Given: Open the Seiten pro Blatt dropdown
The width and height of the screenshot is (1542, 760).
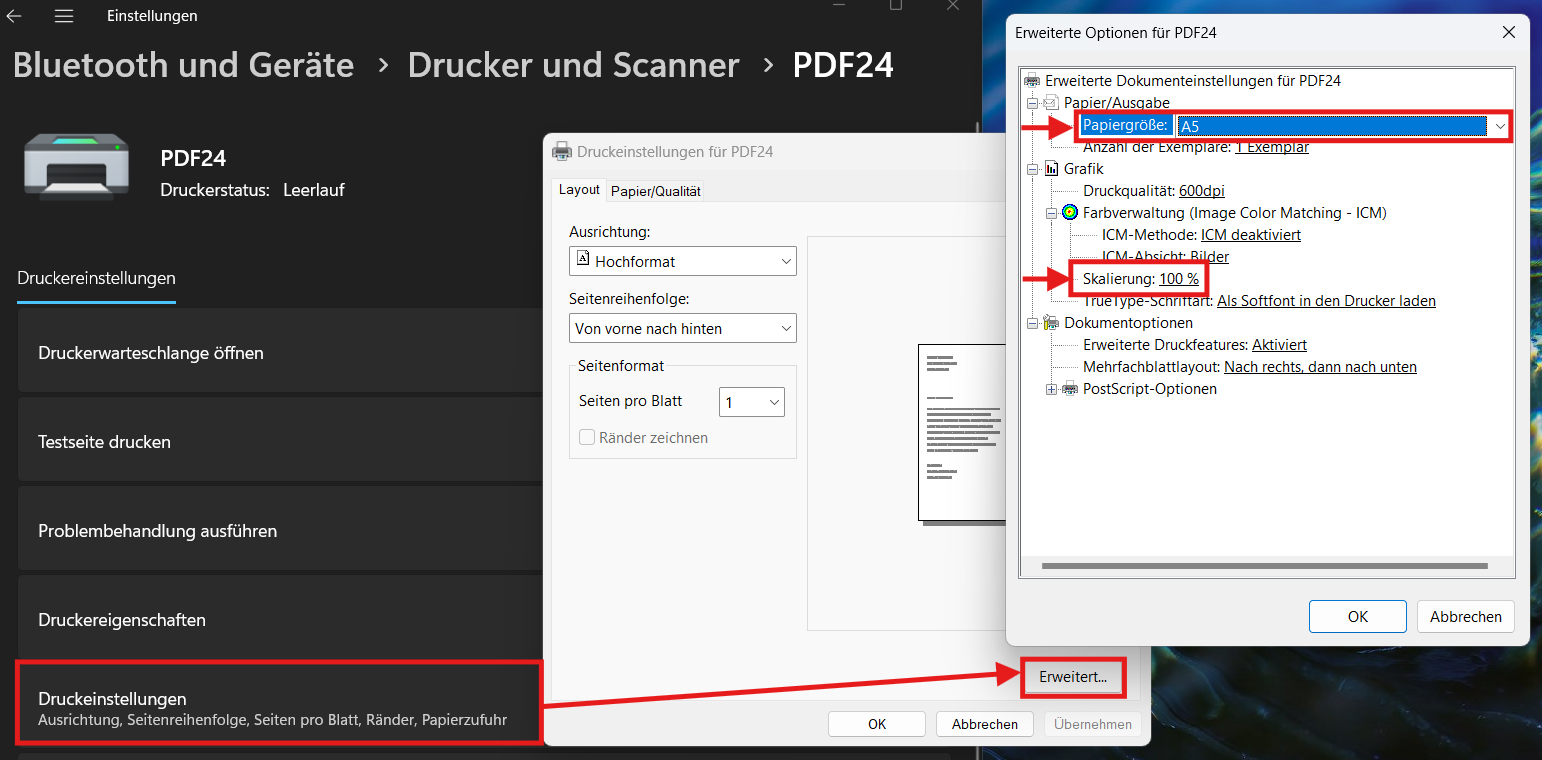Looking at the screenshot, I should 751,402.
